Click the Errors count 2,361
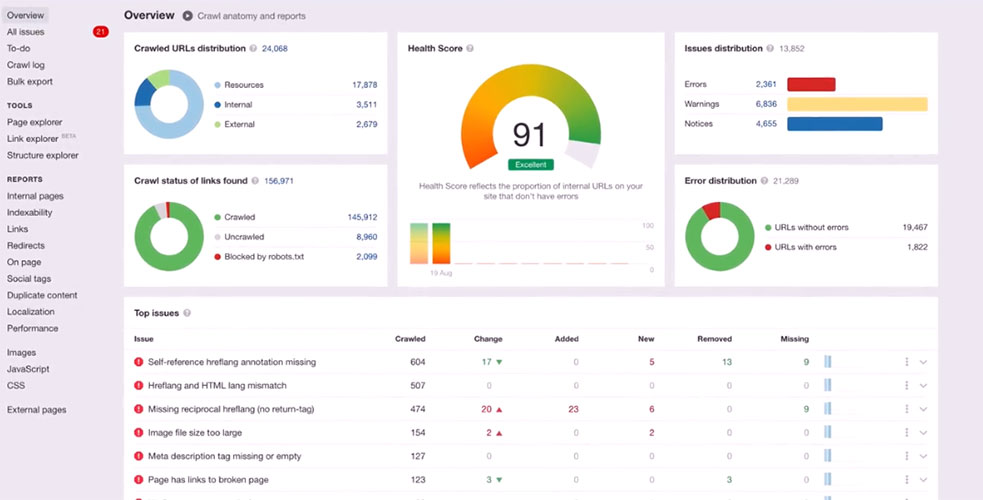 pos(766,85)
